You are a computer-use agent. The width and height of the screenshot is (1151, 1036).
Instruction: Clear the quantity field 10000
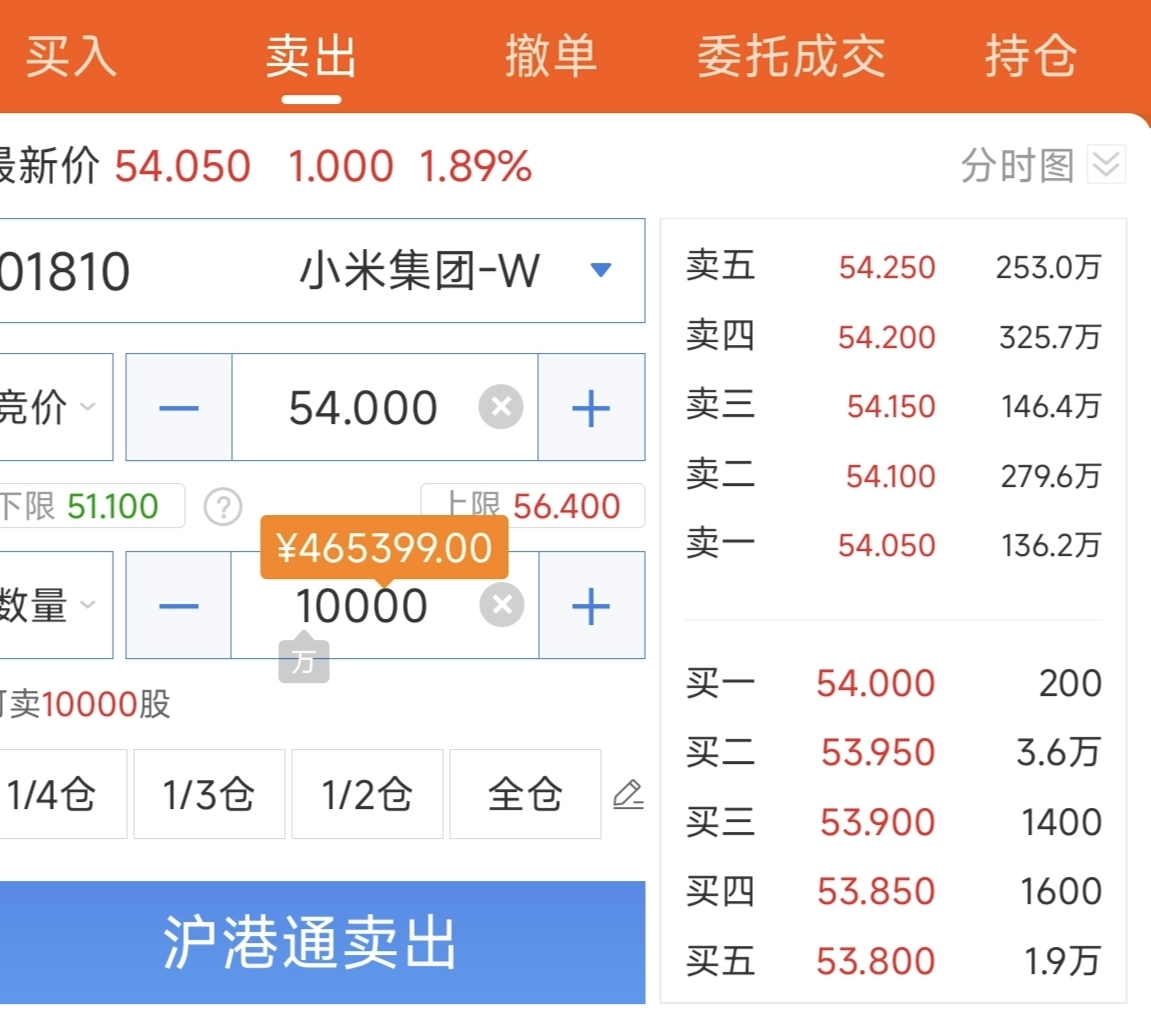[x=502, y=605]
